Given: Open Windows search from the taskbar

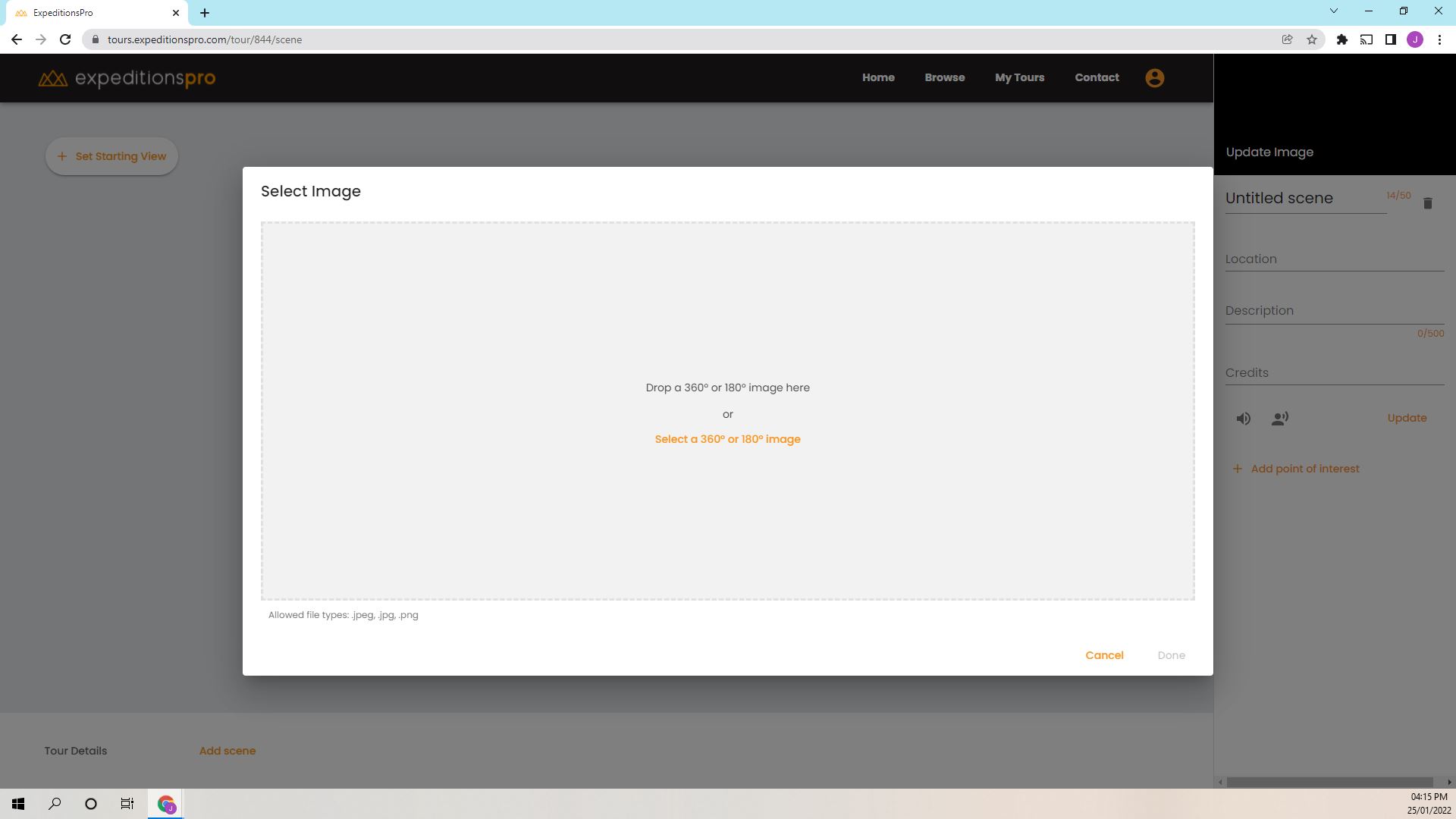Looking at the screenshot, I should click(55, 804).
